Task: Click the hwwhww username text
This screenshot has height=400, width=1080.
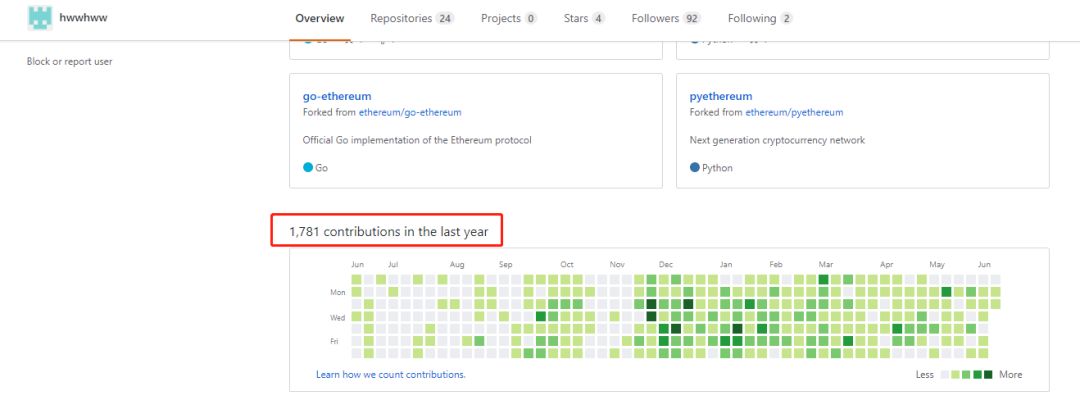Action: click(x=83, y=18)
